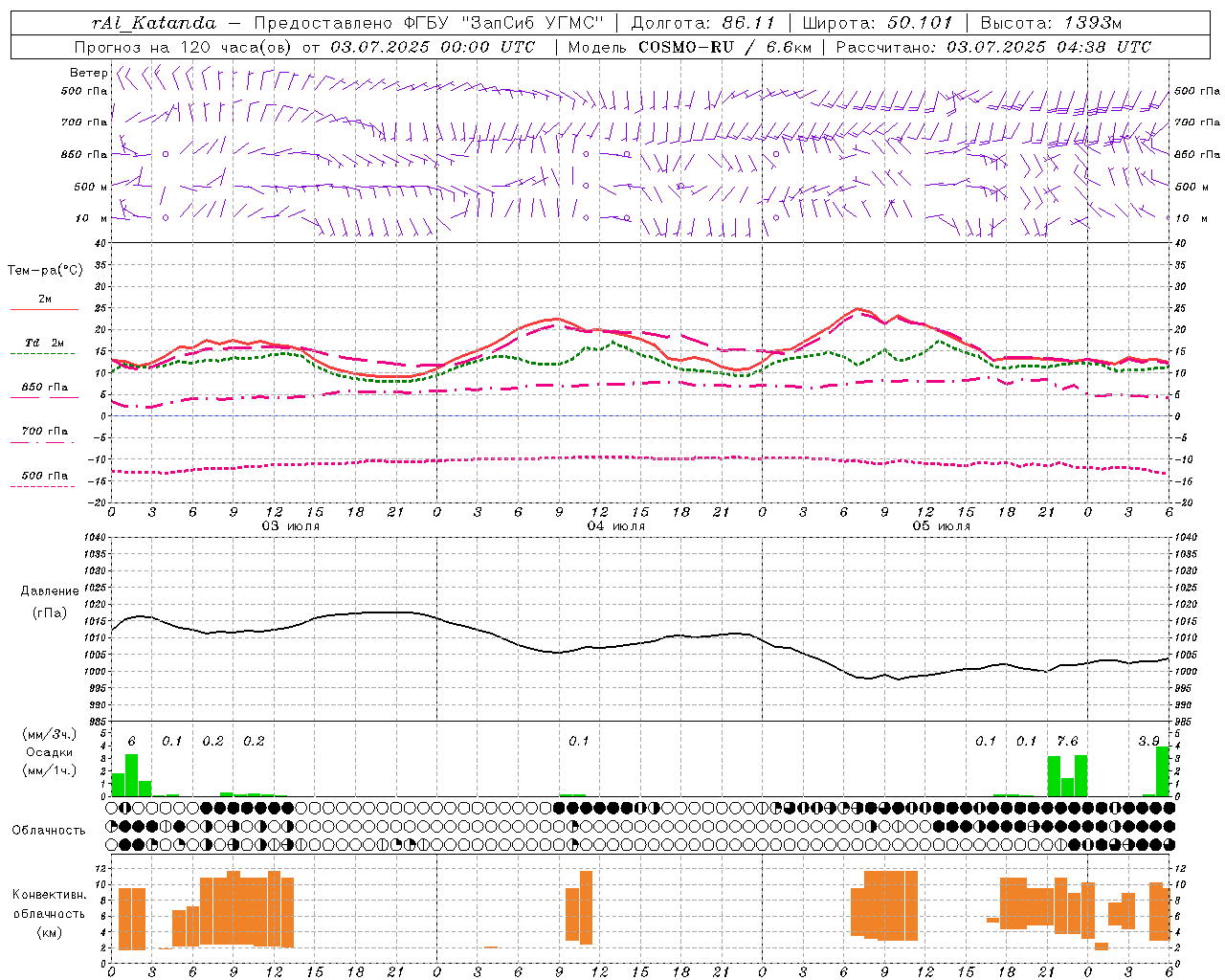Click the 'Высота: 1393м' value

pyautogui.click(x=1051, y=23)
